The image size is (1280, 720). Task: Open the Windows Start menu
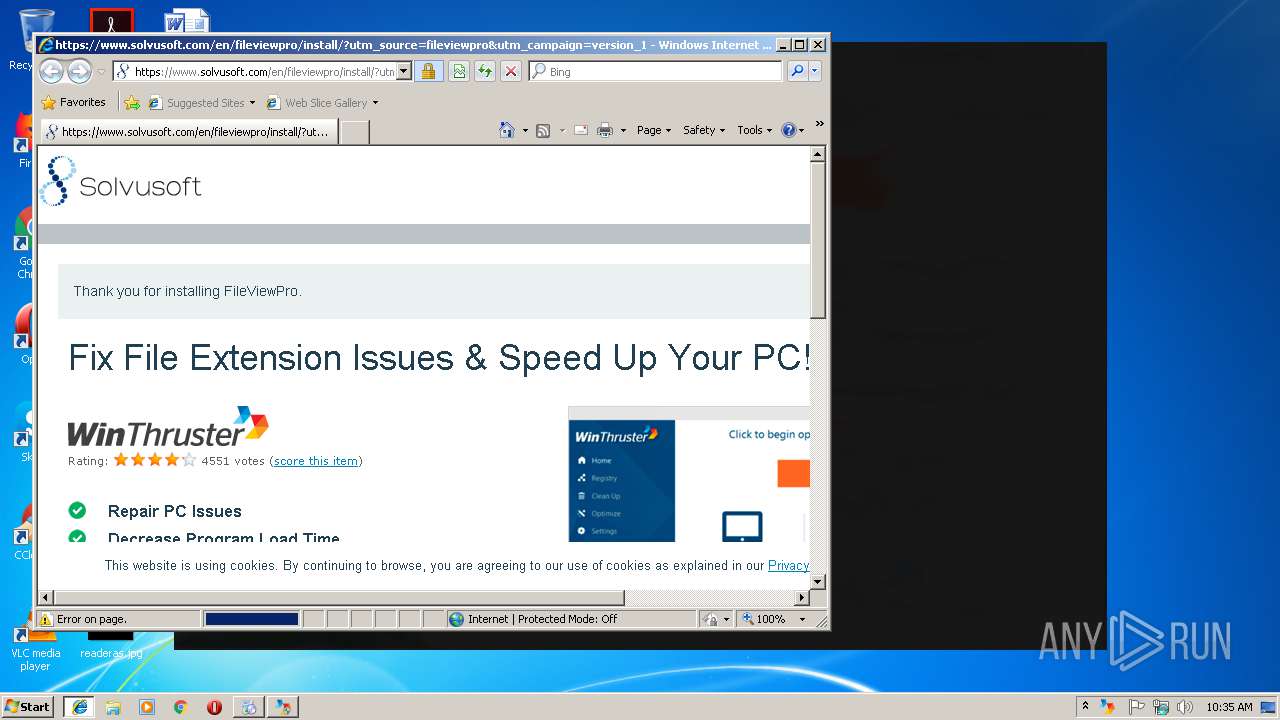pyautogui.click(x=27, y=706)
